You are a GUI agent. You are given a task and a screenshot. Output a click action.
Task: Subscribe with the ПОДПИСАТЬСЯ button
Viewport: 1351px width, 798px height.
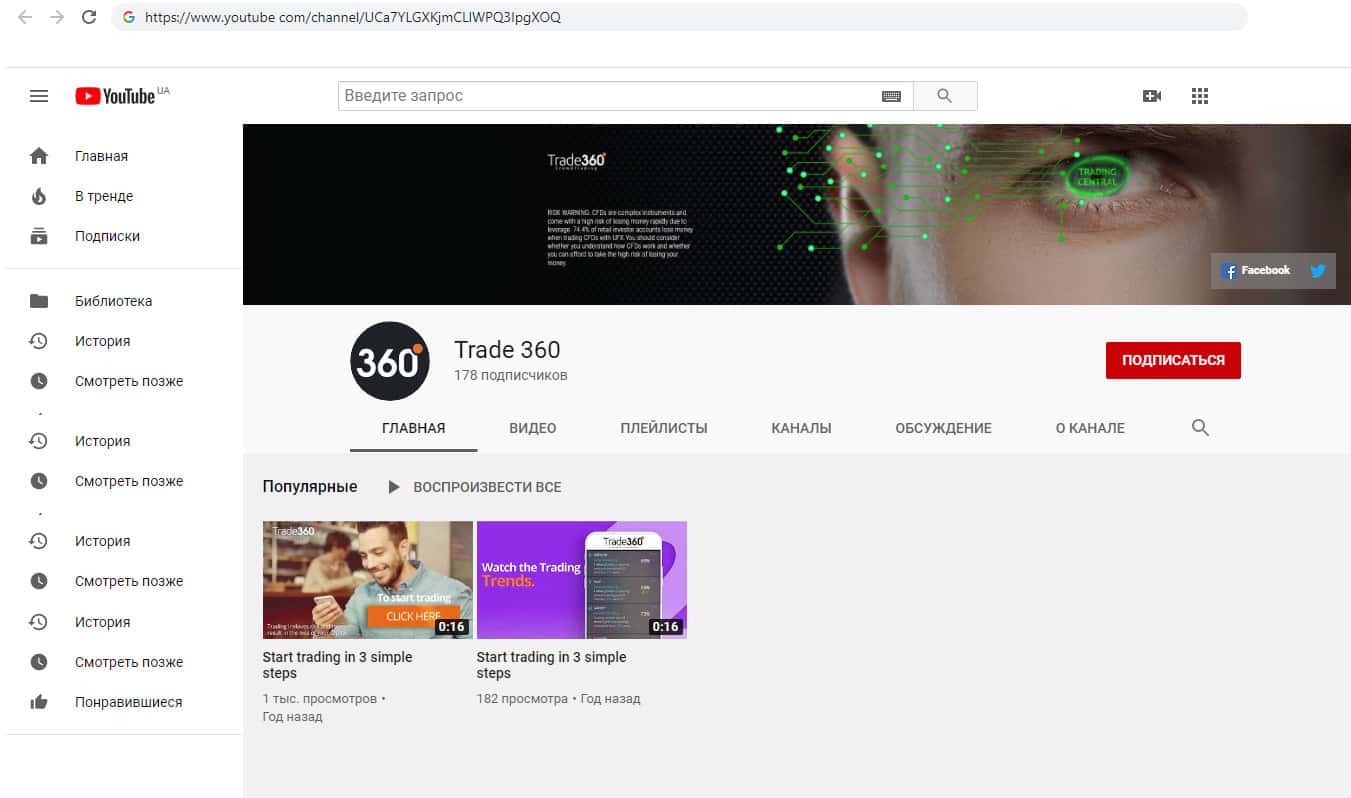point(1173,360)
